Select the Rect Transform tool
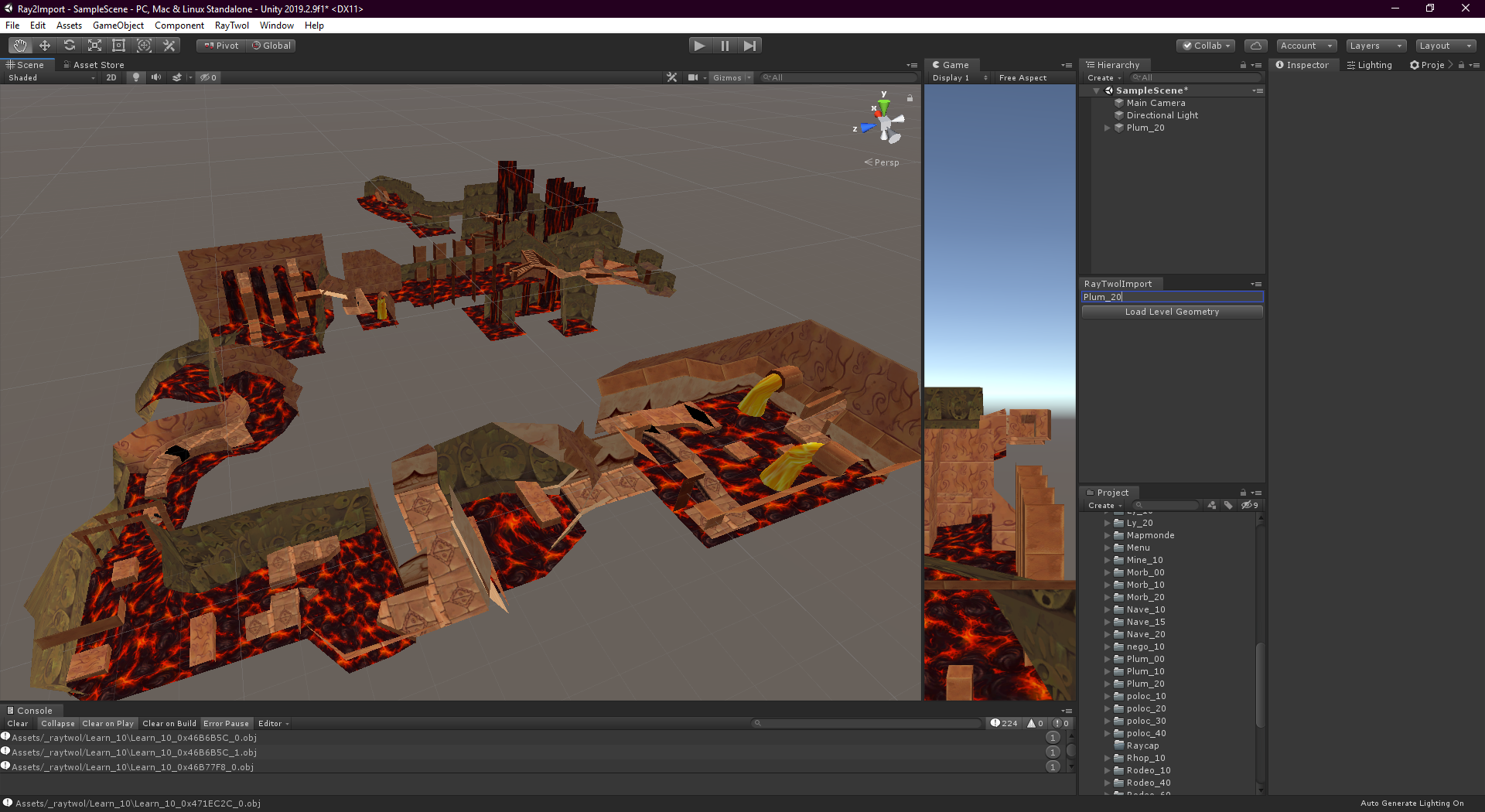The image size is (1485, 812). [119, 46]
